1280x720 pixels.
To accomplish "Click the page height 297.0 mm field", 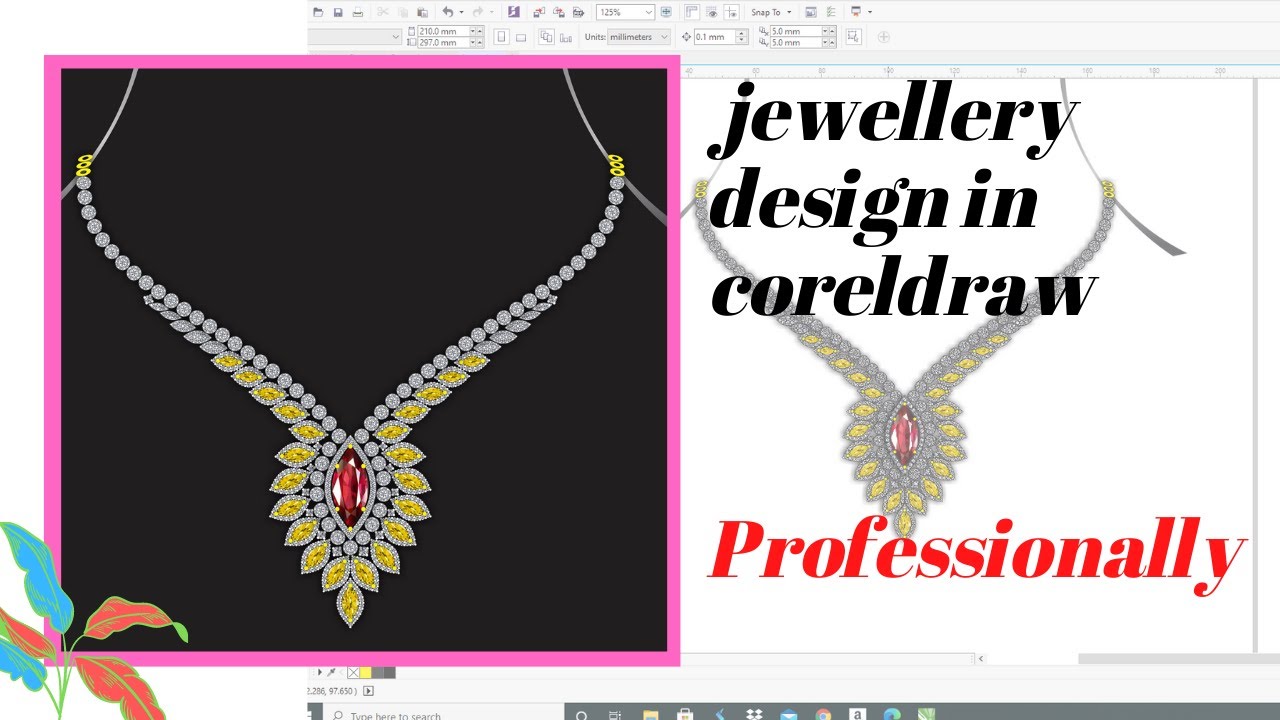I will pyautogui.click(x=444, y=42).
